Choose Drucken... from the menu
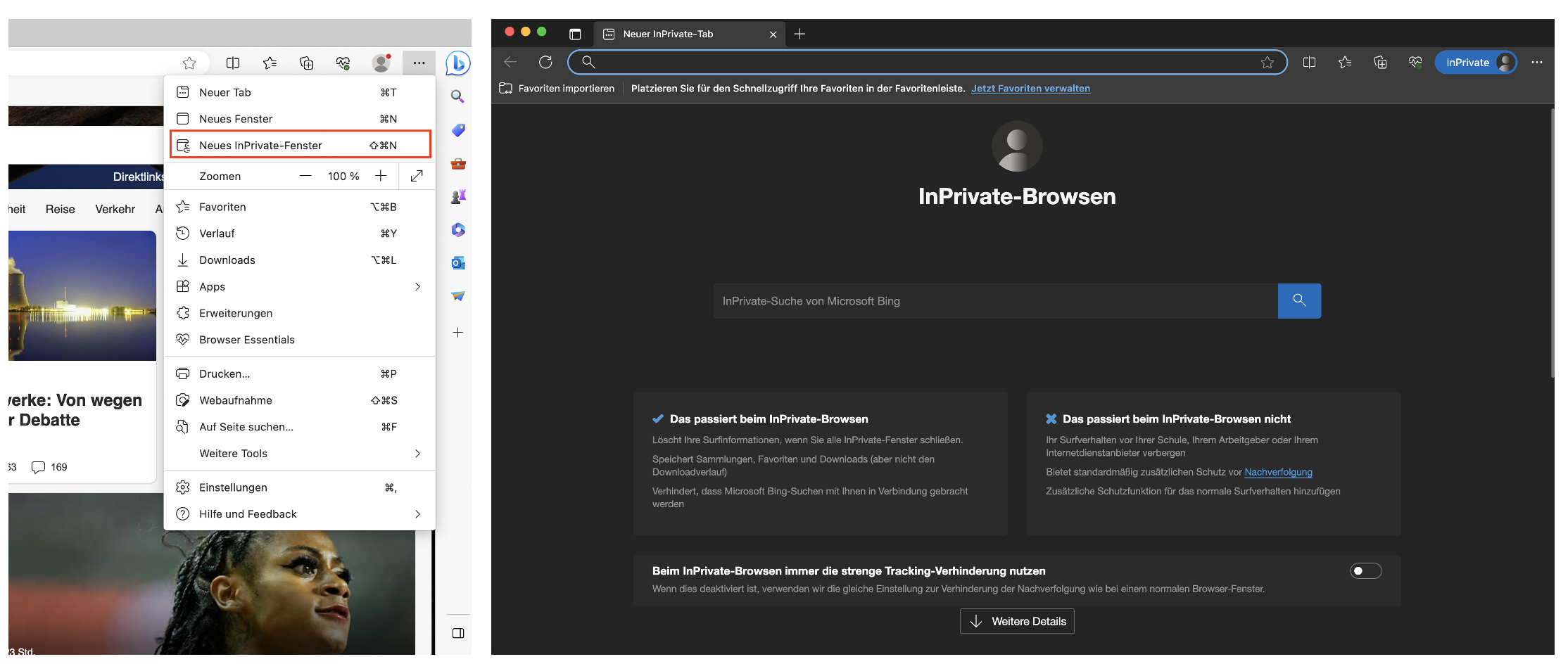Viewport: 1568px width, 671px height. pos(300,374)
